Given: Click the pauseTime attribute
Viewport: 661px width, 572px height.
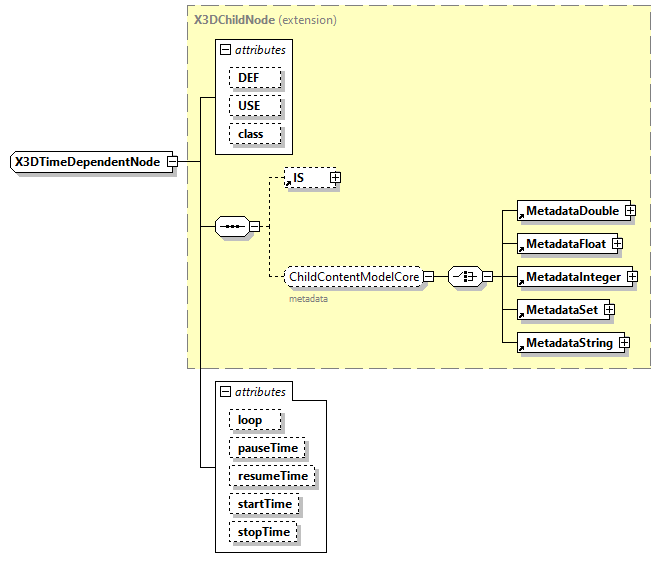Looking at the screenshot, I should pyautogui.click(x=266, y=448).
